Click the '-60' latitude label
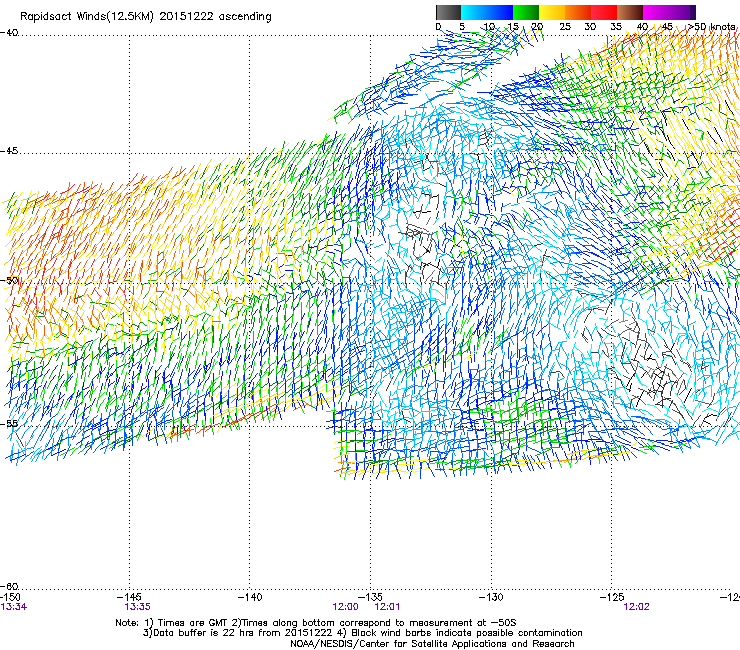 tap(9, 586)
